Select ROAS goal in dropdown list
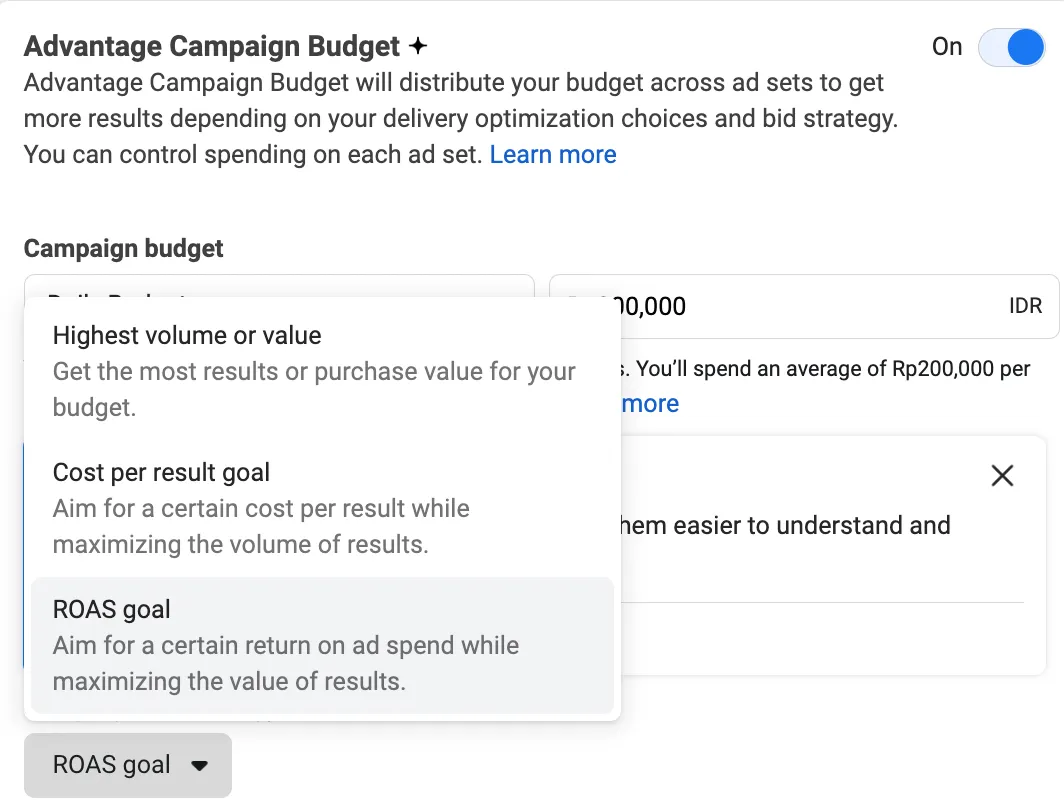The height and width of the screenshot is (808, 1064). click(x=322, y=645)
